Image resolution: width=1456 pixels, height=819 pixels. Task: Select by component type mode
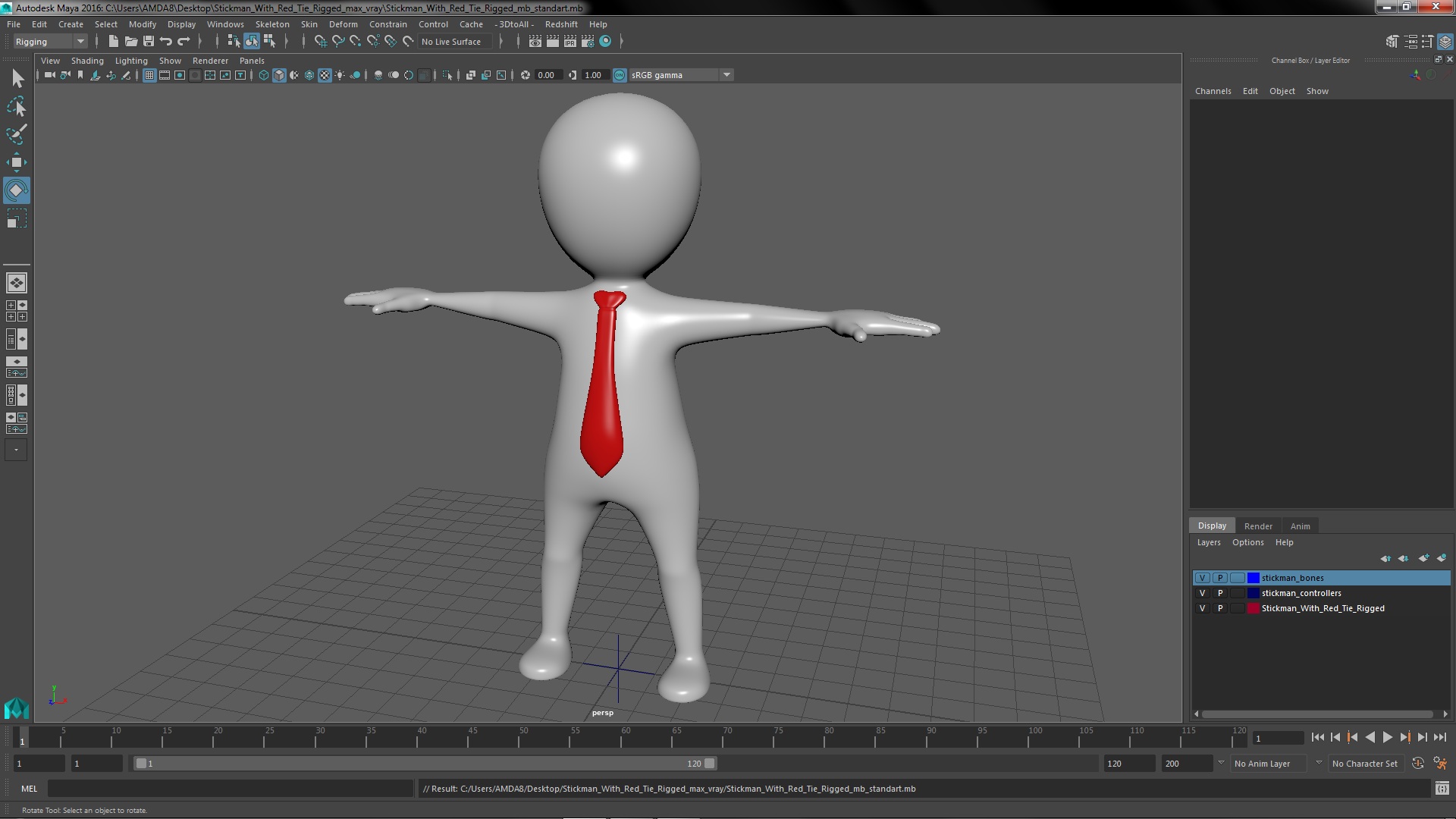coord(269,41)
